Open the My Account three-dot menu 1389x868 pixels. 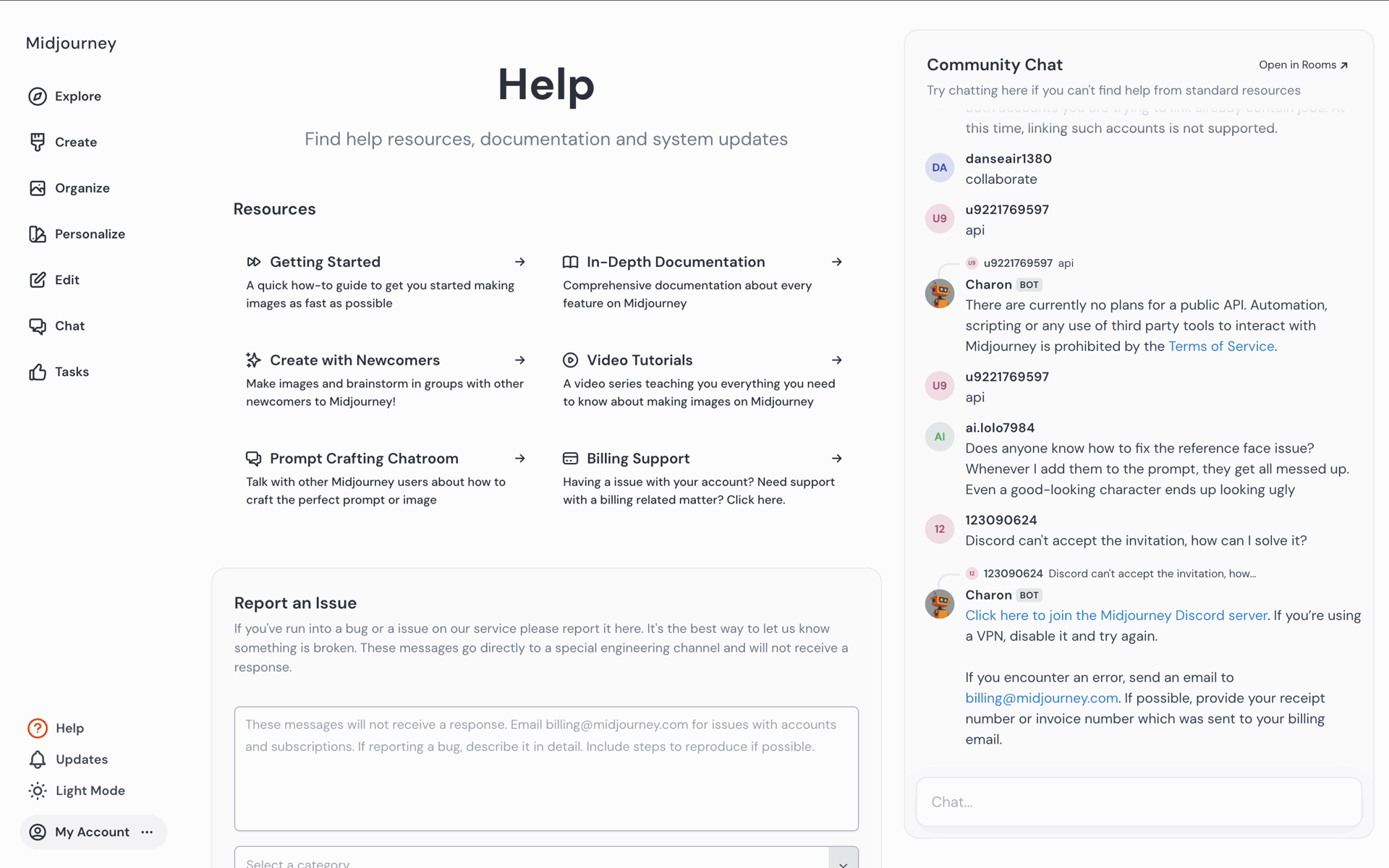(x=148, y=832)
